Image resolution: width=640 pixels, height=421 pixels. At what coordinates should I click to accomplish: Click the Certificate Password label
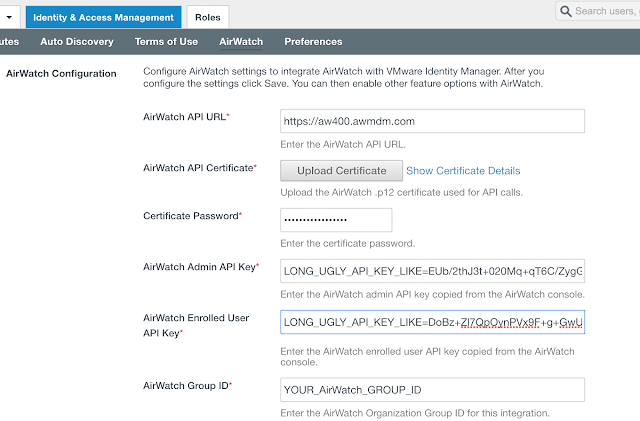click(x=192, y=216)
